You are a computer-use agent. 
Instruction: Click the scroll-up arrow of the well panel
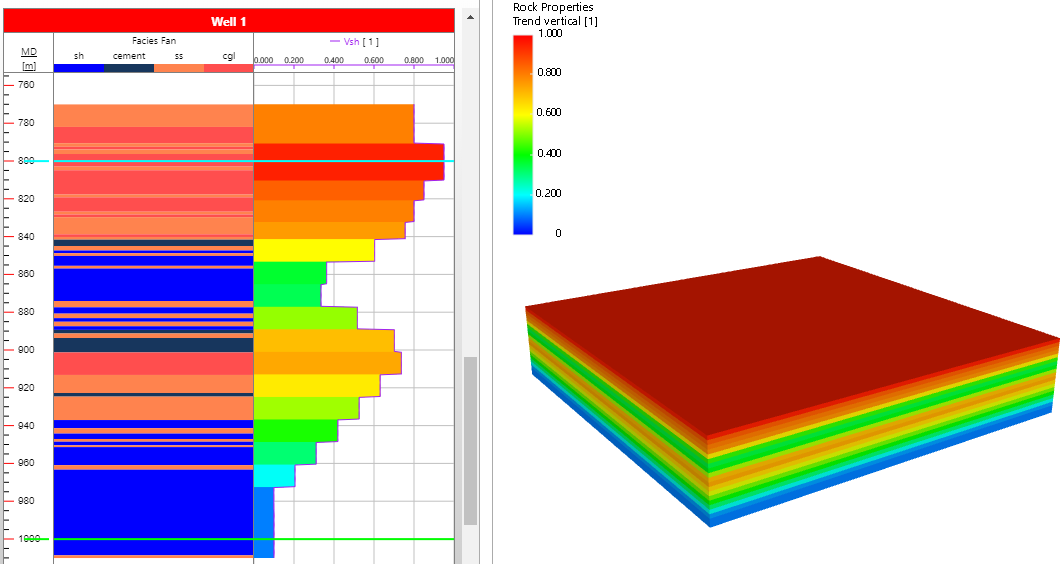(470, 16)
